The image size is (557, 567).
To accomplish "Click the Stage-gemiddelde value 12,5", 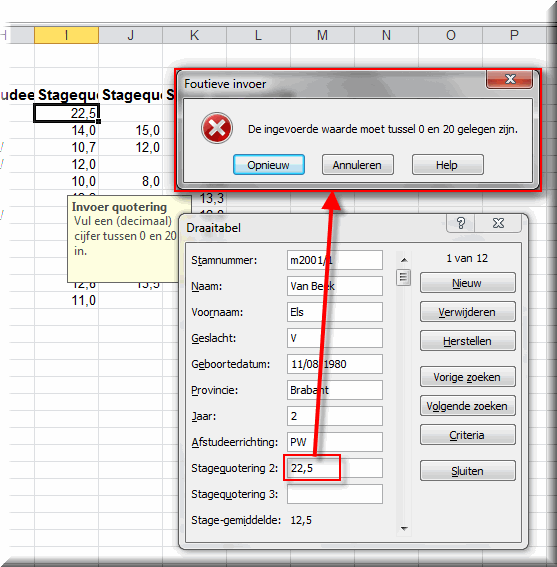I will point(301,520).
